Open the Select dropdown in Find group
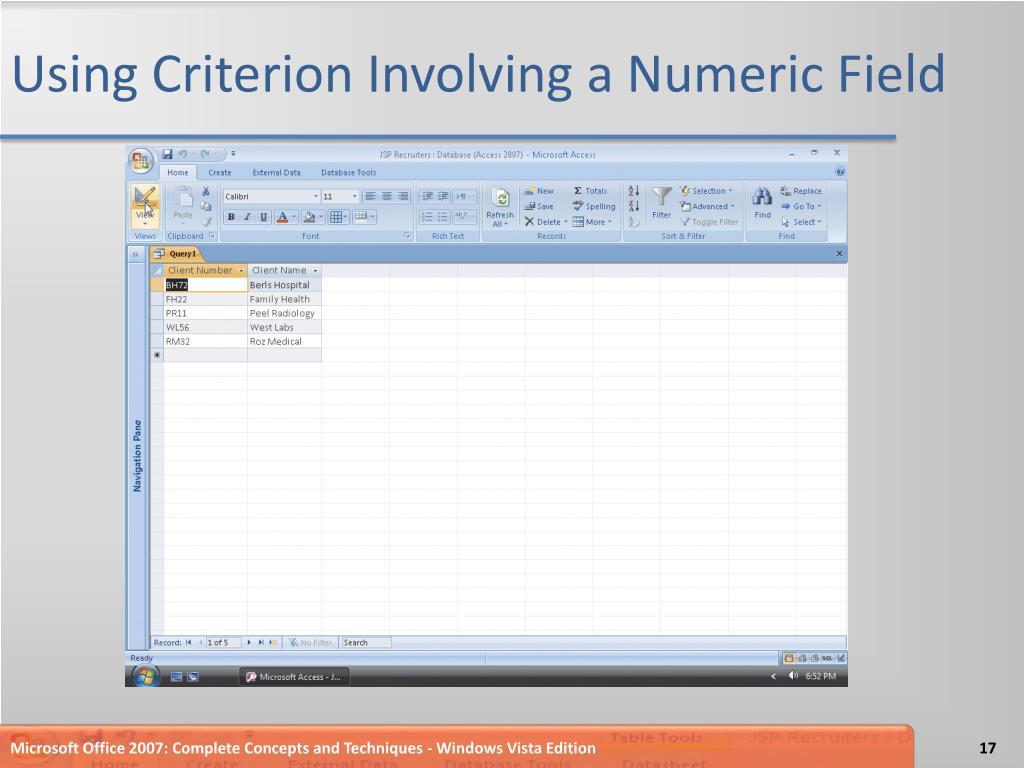The height and width of the screenshot is (768, 1024). point(801,222)
